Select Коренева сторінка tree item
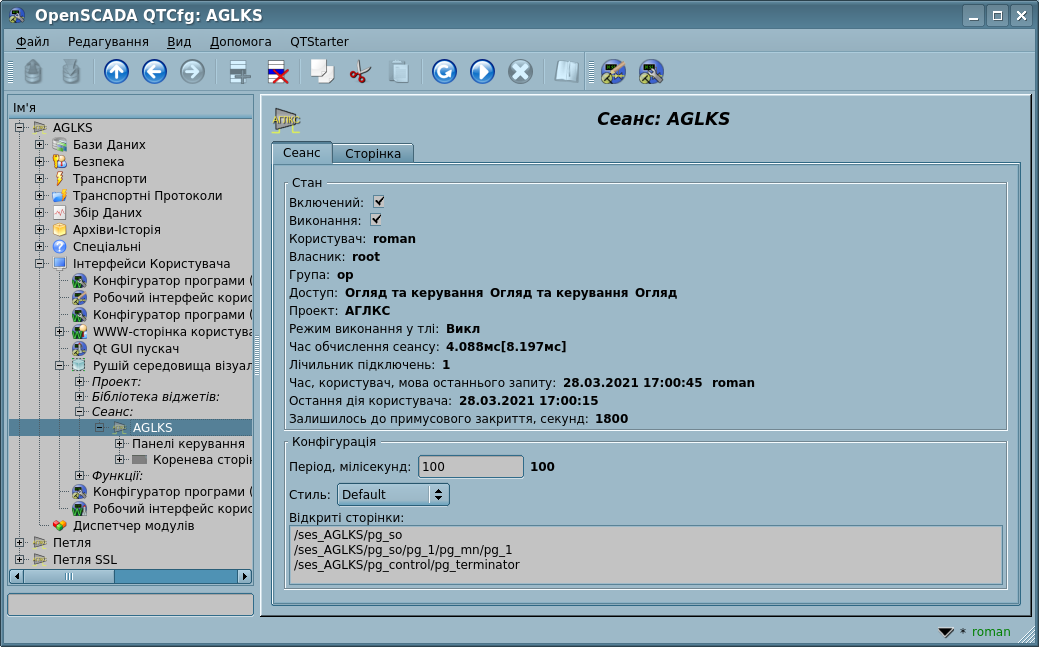Viewport: 1039px width, 647px height. pos(202,459)
